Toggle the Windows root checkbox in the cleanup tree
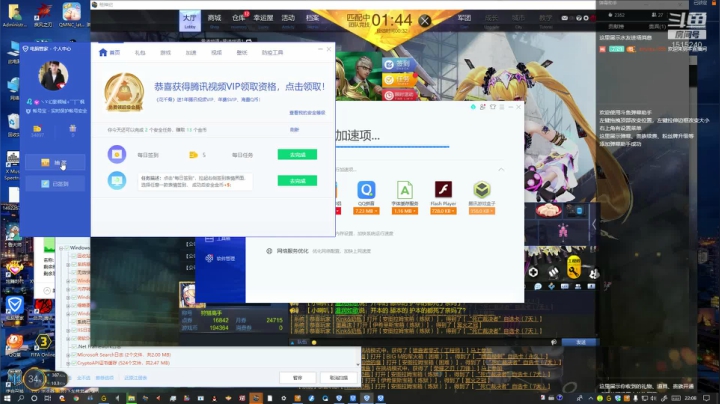The width and height of the screenshot is (720, 404). [67, 248]
